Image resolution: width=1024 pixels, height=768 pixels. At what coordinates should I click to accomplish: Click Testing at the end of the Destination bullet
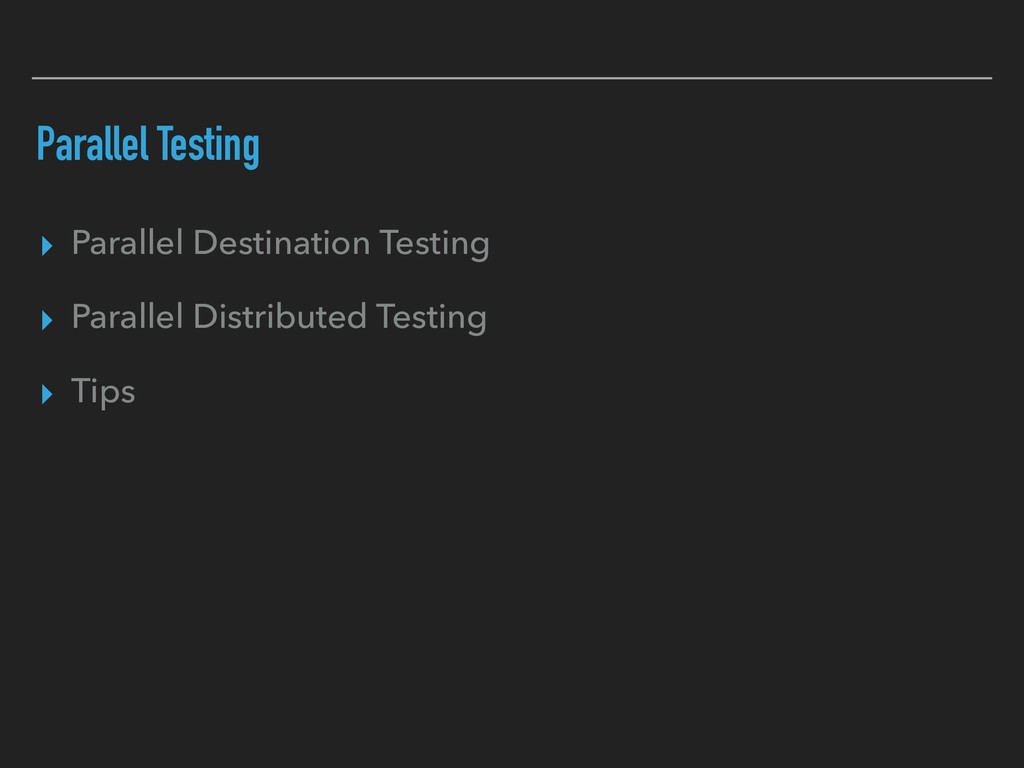(x=434, y=246)
